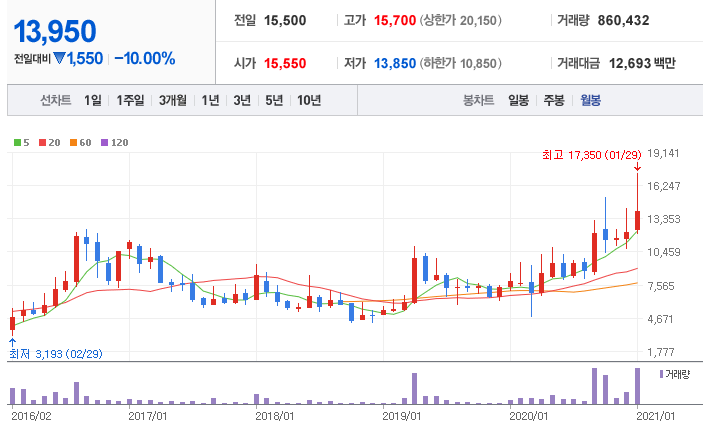Click the 13,353 y-axis label
This screenshot has width=703, height=437.
pyautogui.click(x=664, y=219)
